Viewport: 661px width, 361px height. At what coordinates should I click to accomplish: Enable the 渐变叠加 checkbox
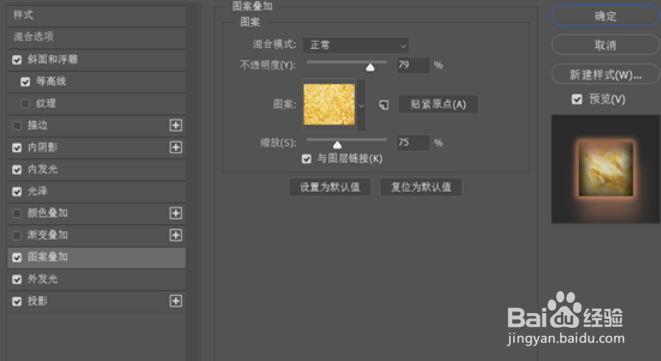click(x=17, y=235)
